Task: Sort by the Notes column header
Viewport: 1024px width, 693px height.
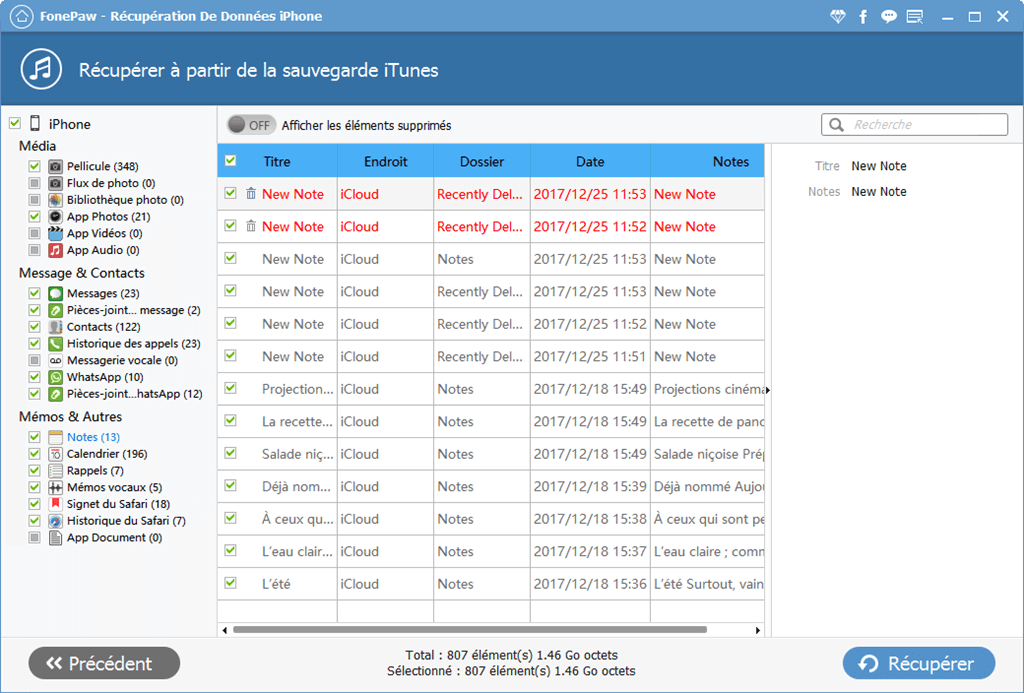Action: coord(708,161)
